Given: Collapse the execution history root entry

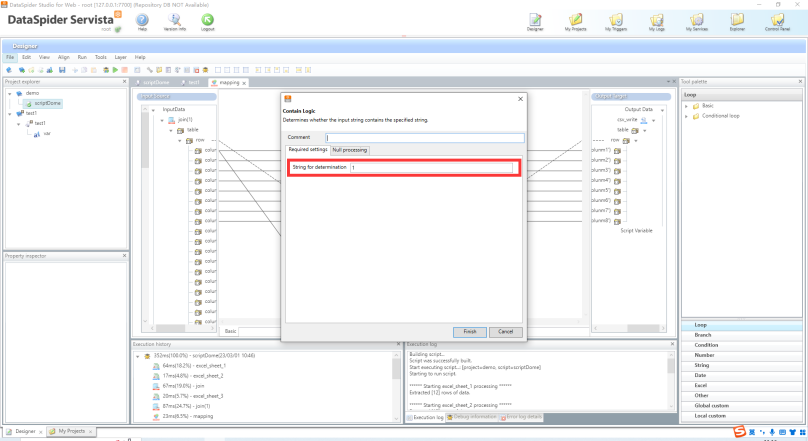Looking at the screenshot, I should click(138, 357).
